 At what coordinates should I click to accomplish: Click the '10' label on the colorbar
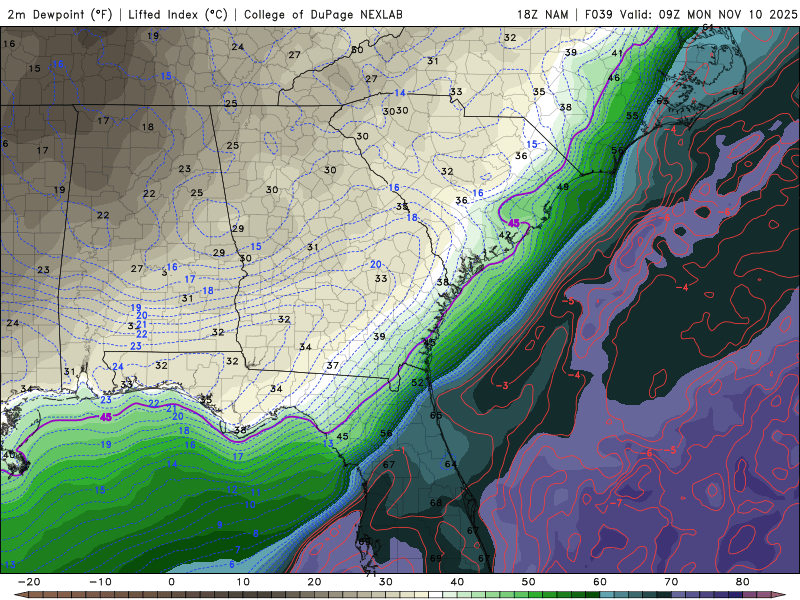(x=243, y=582)
